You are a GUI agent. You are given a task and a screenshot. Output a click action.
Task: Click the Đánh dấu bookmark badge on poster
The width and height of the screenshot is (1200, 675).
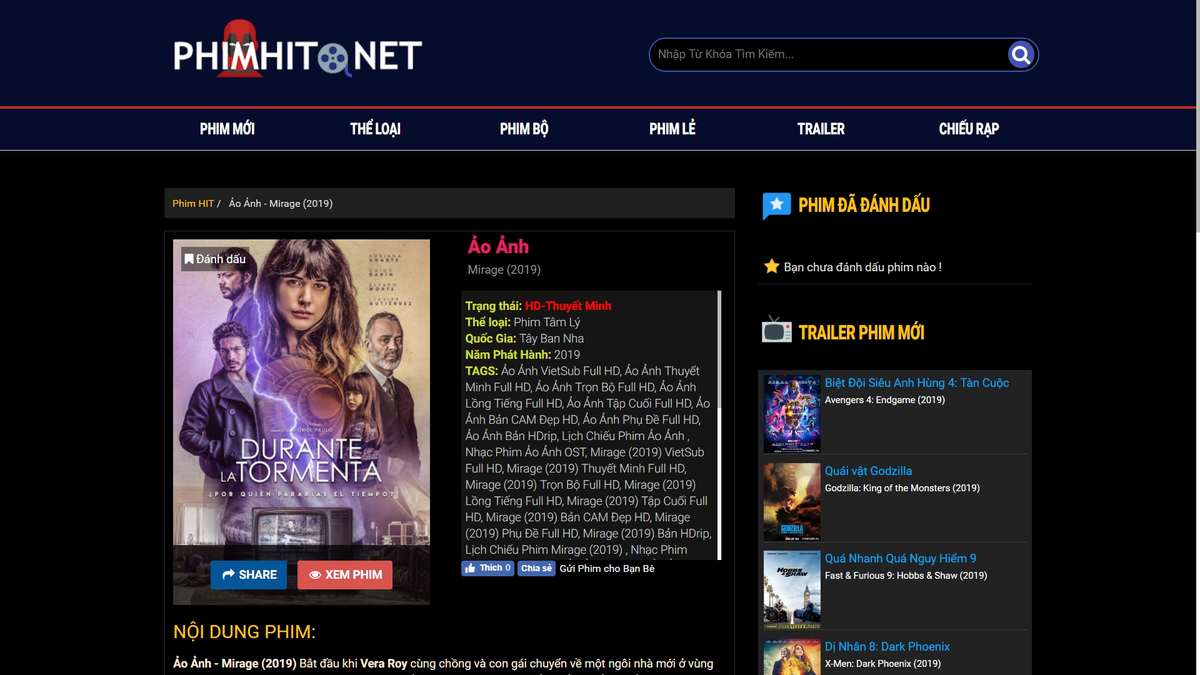215,259
